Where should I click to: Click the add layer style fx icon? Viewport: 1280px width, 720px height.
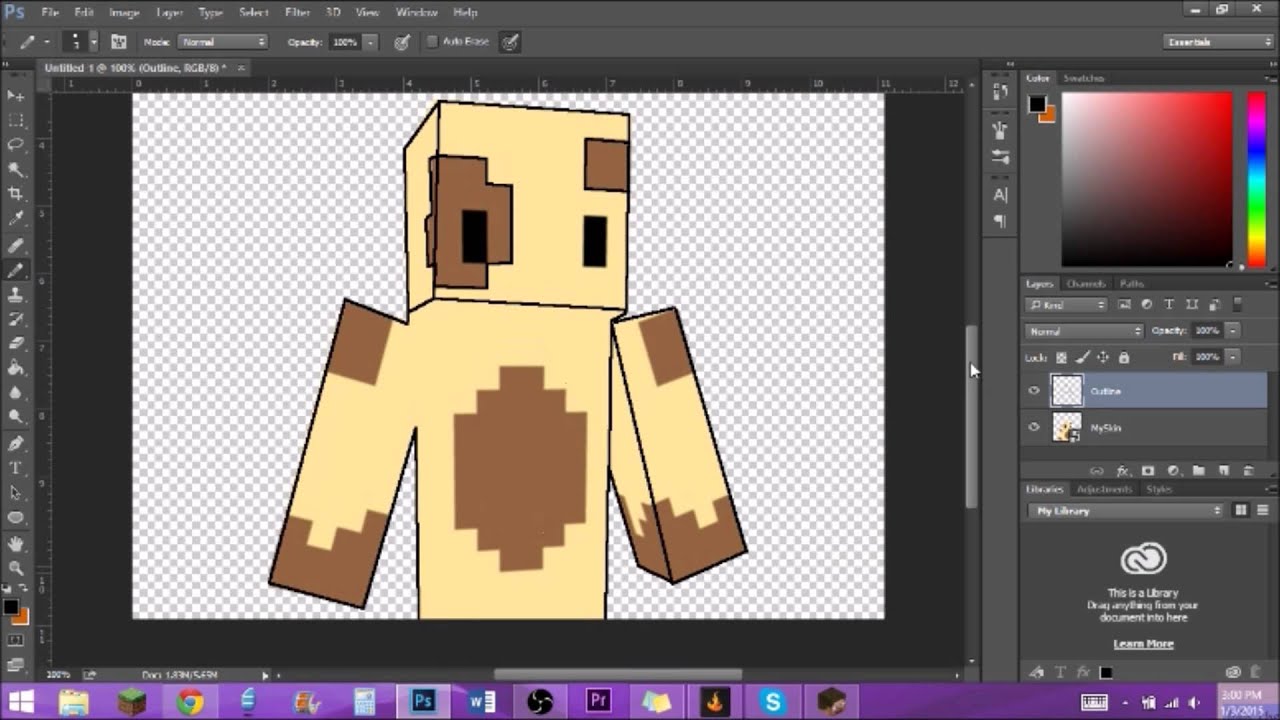1122,470
